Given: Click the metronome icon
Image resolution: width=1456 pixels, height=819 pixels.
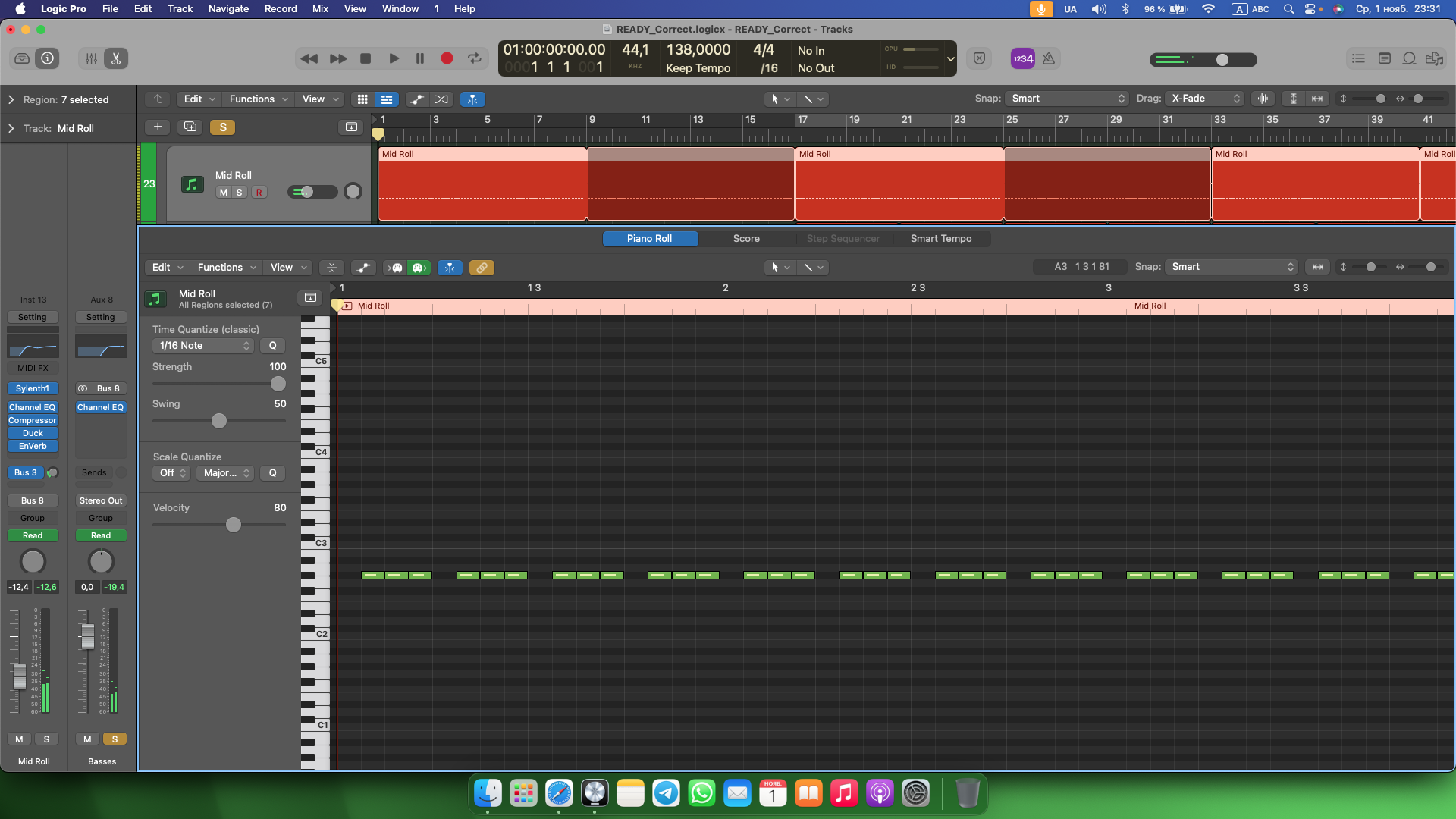Looking at the screenshot, I should [x=1049, y=58].
